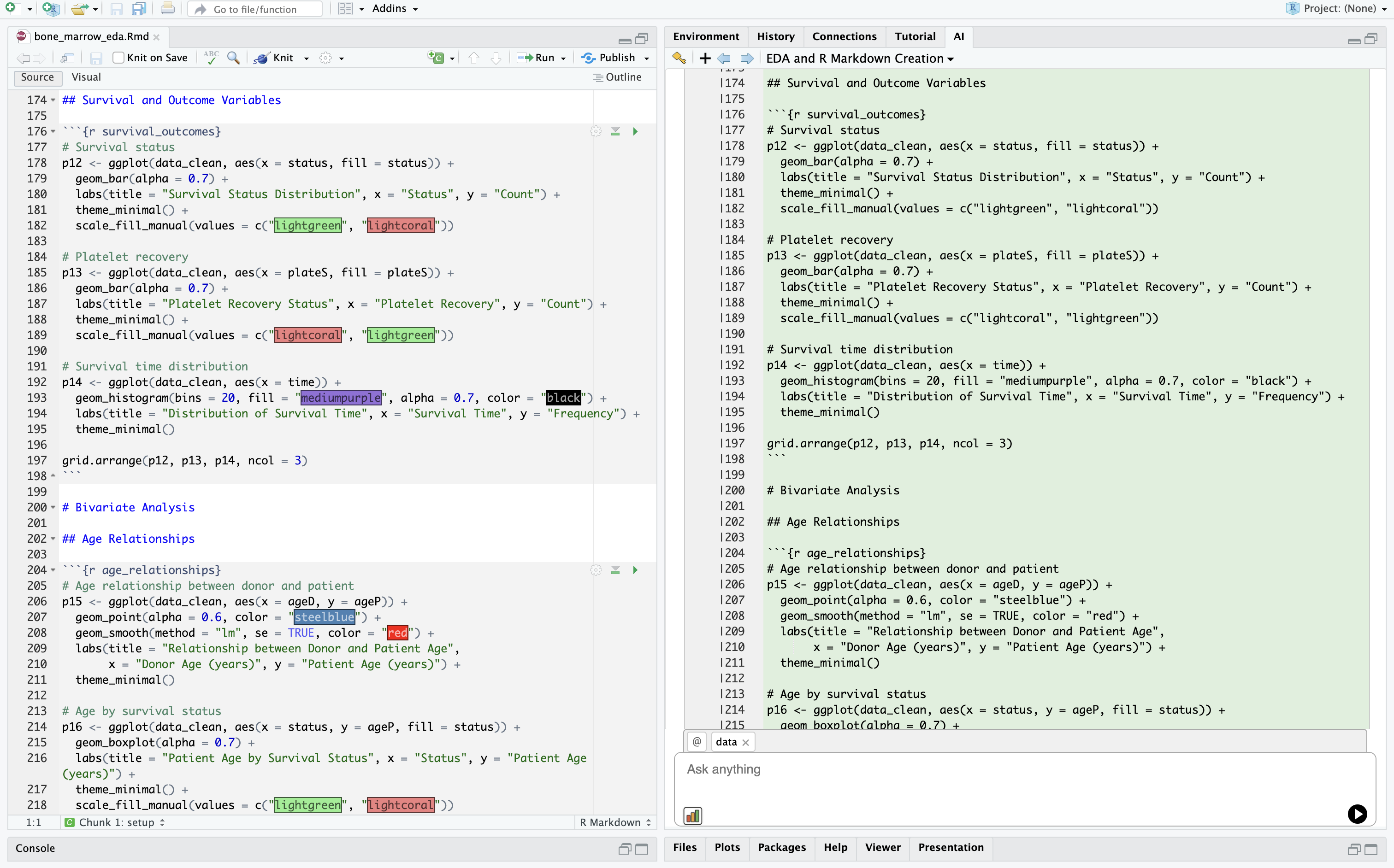The height and width of the screenshot is (868, 1394).
Task: Click the Publish button
Action: point(608,58)
